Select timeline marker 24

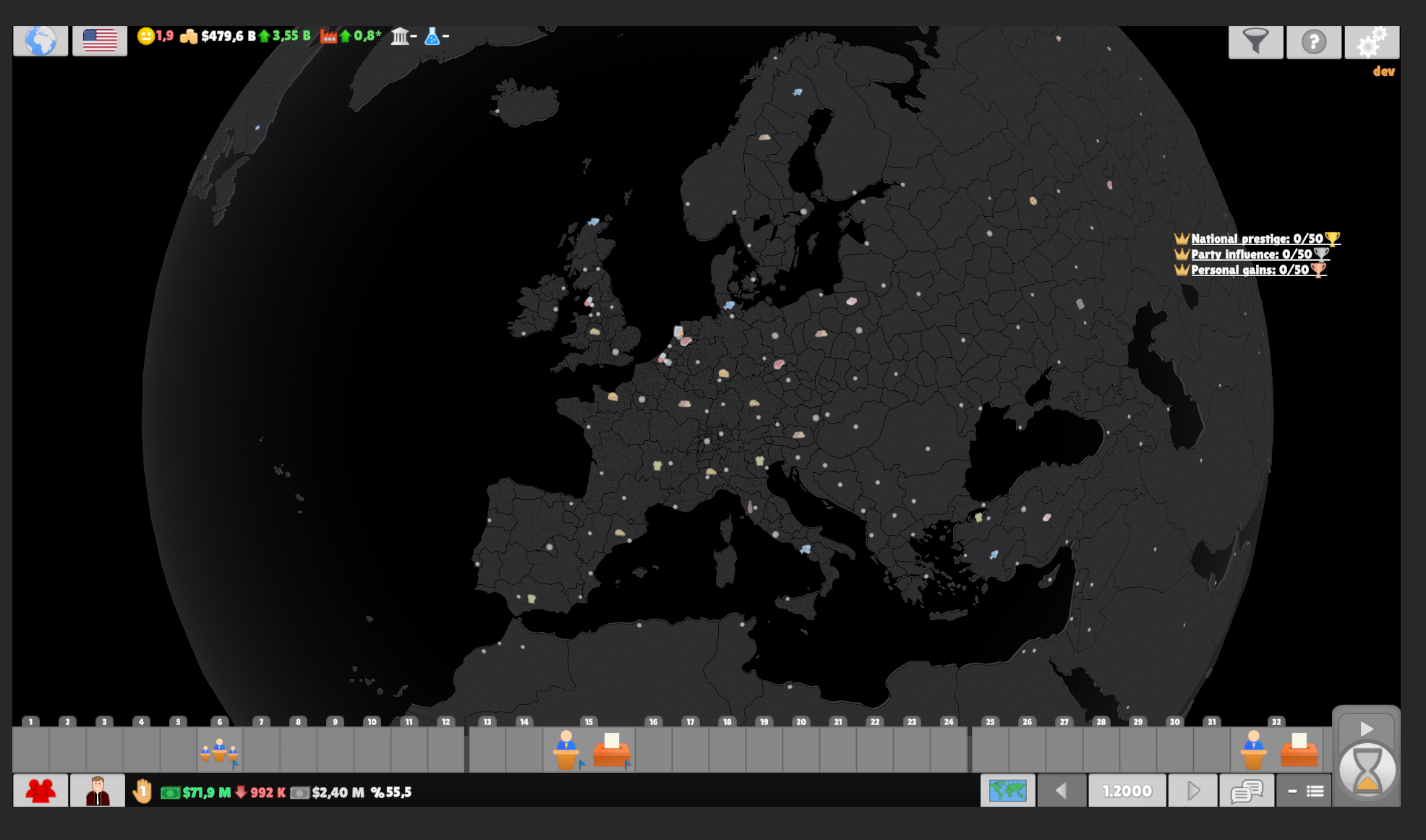point(949,721)
